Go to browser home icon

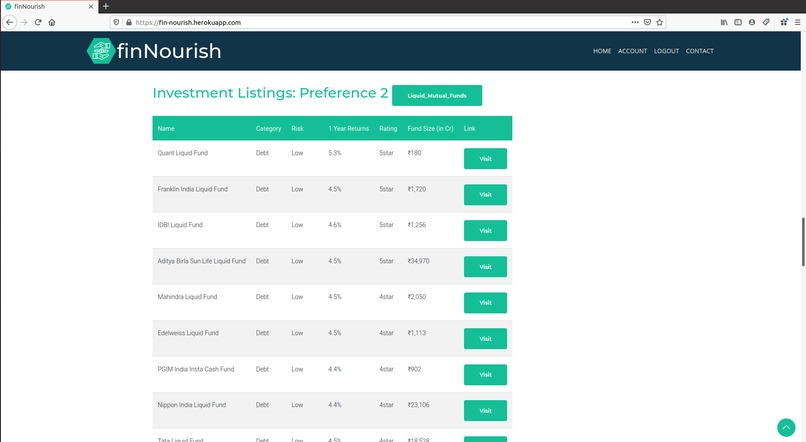point(52,22)
